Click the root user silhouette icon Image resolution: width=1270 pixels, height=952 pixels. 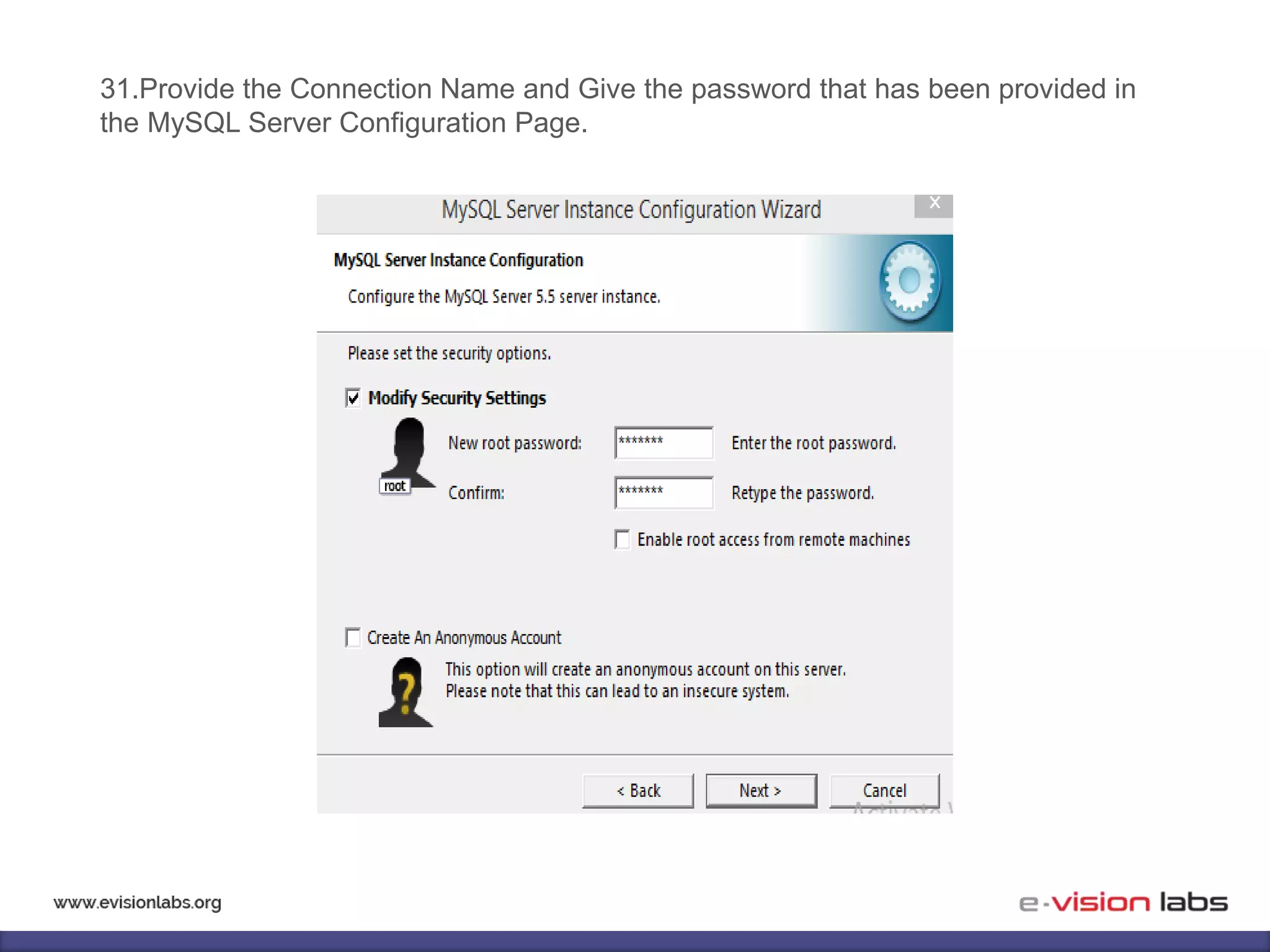coord(407,455)
